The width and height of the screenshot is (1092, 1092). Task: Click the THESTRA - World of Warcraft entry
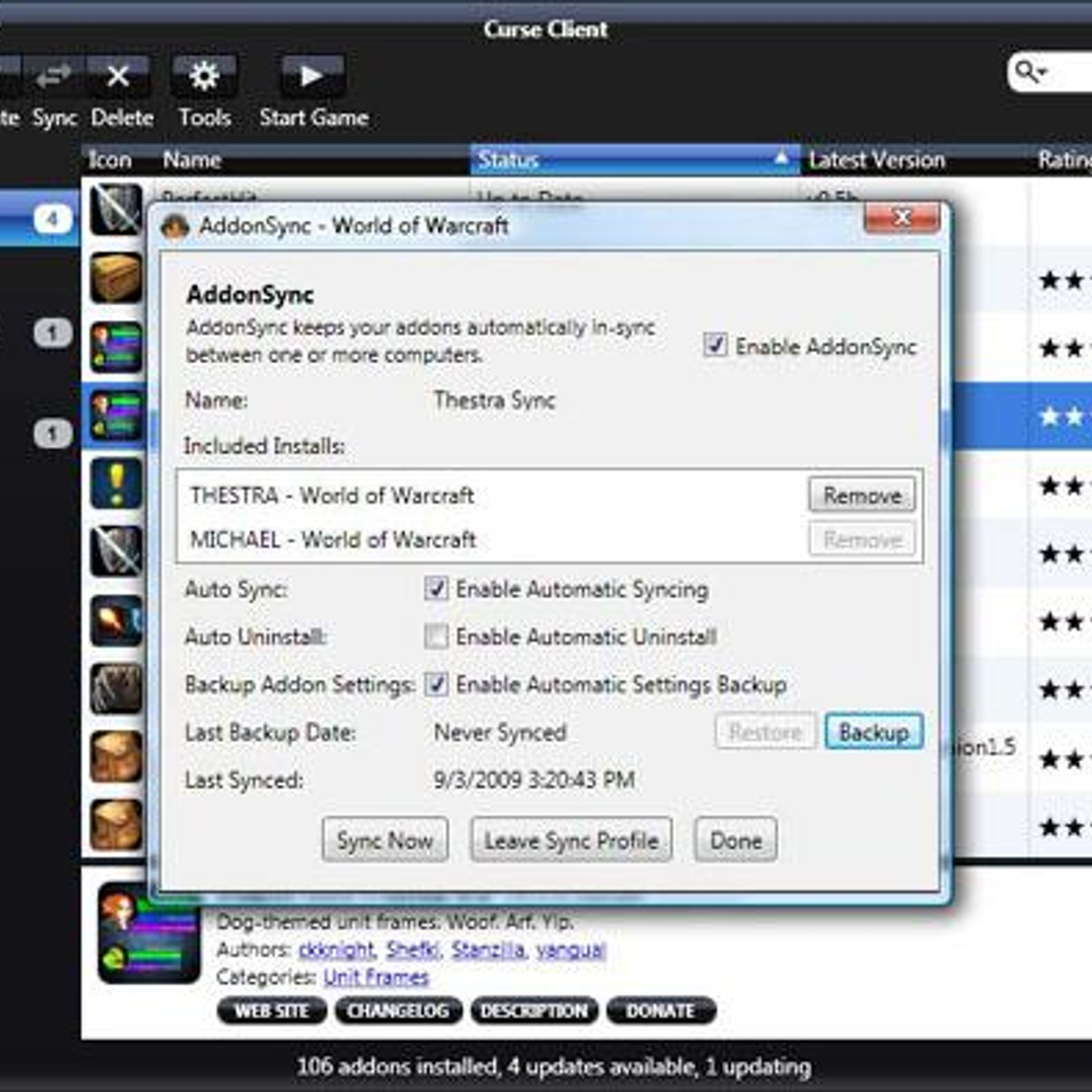pos(332,495)
